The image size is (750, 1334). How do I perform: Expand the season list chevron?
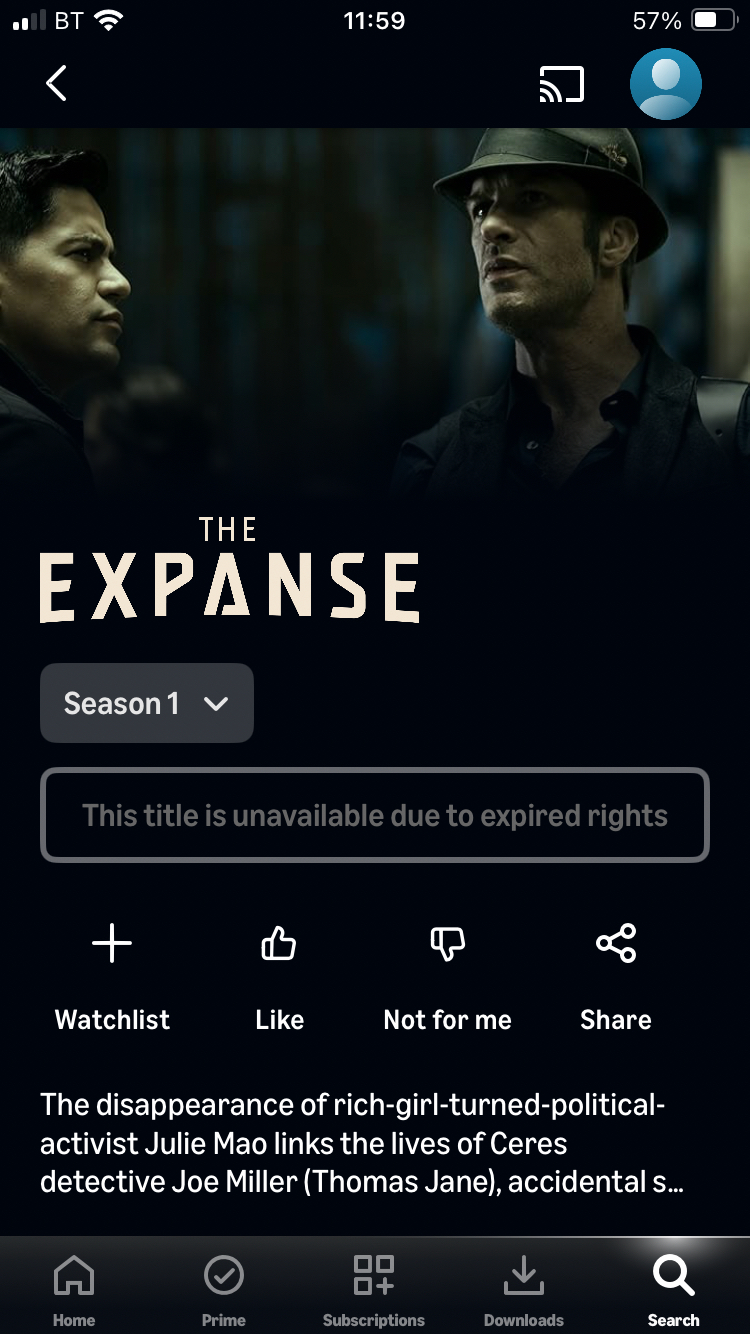pyautogui.click(x=216, y=704)
